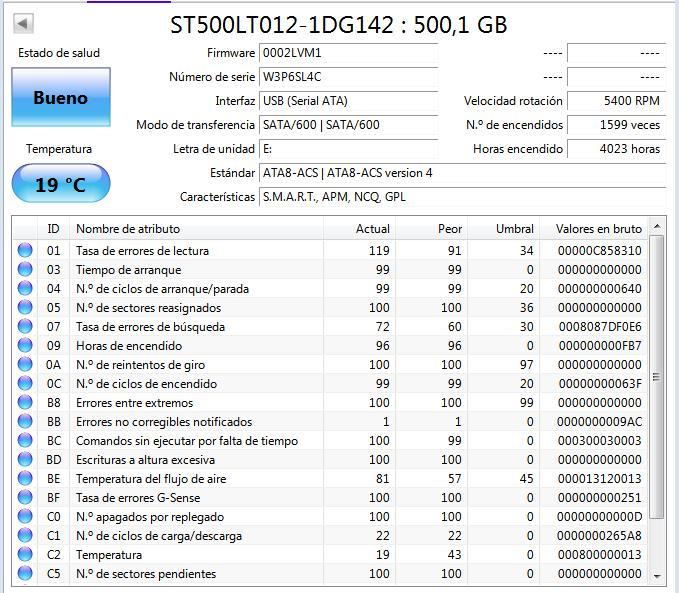Click the Estándar field ATA8-ACS
The width and height of the screenshot is (679, 593).
coord(462,173)
